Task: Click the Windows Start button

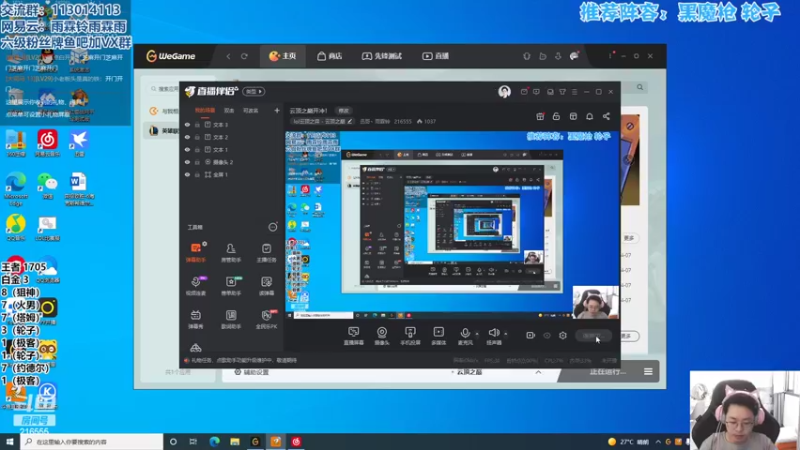Action: click(10, 442)
